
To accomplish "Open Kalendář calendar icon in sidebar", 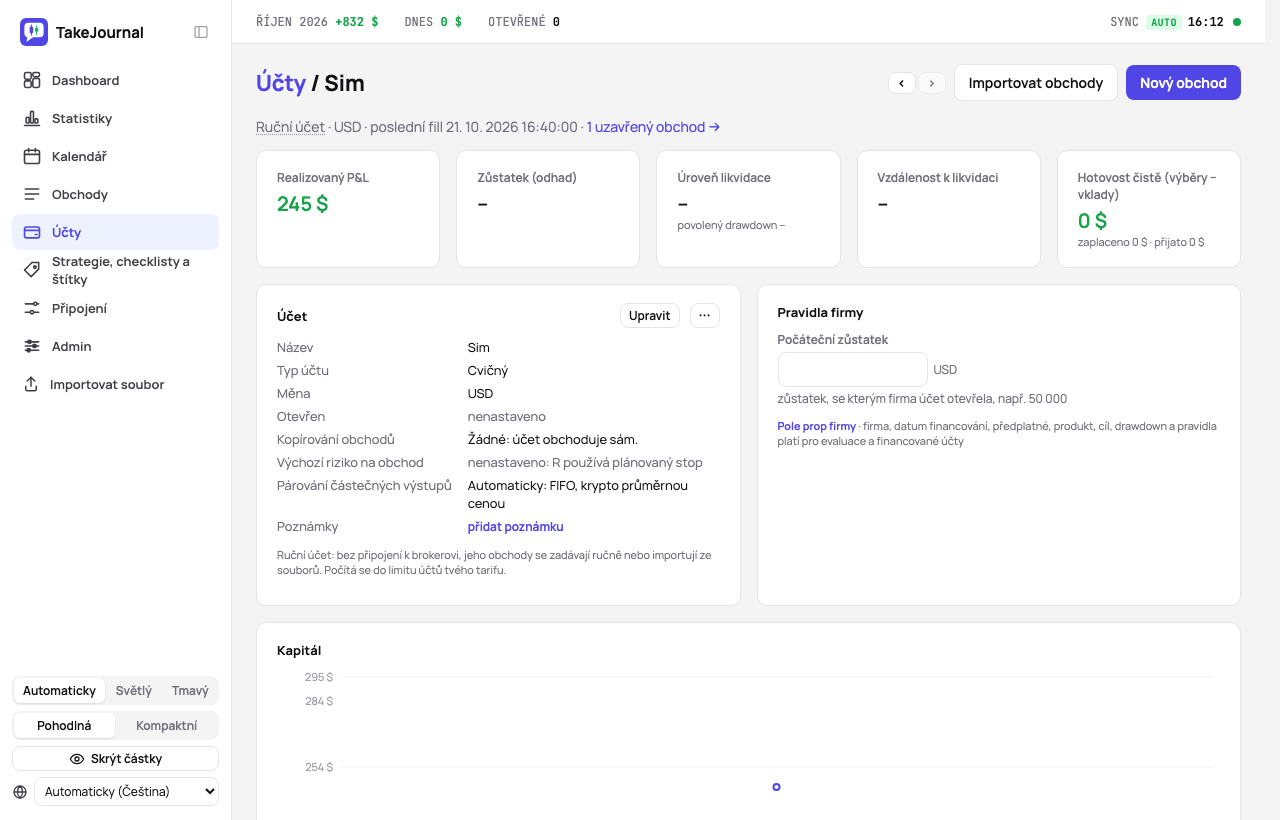I will pos(32,156).
